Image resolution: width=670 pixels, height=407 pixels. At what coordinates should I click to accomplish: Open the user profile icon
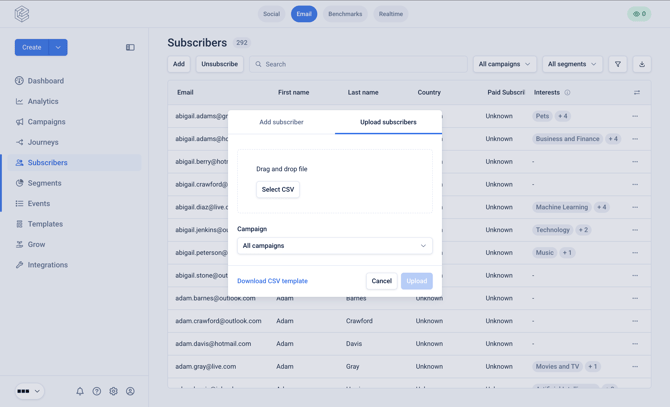tap(130, 391)
